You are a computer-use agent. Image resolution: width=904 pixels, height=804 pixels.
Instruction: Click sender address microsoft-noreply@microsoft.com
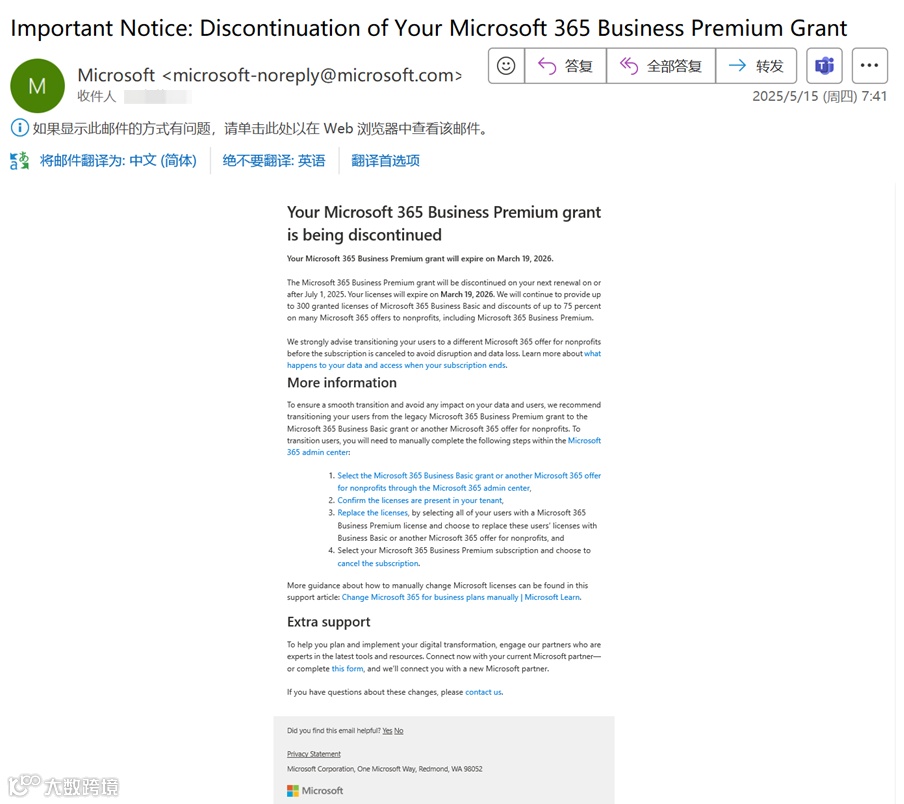(x=312, y=75)
